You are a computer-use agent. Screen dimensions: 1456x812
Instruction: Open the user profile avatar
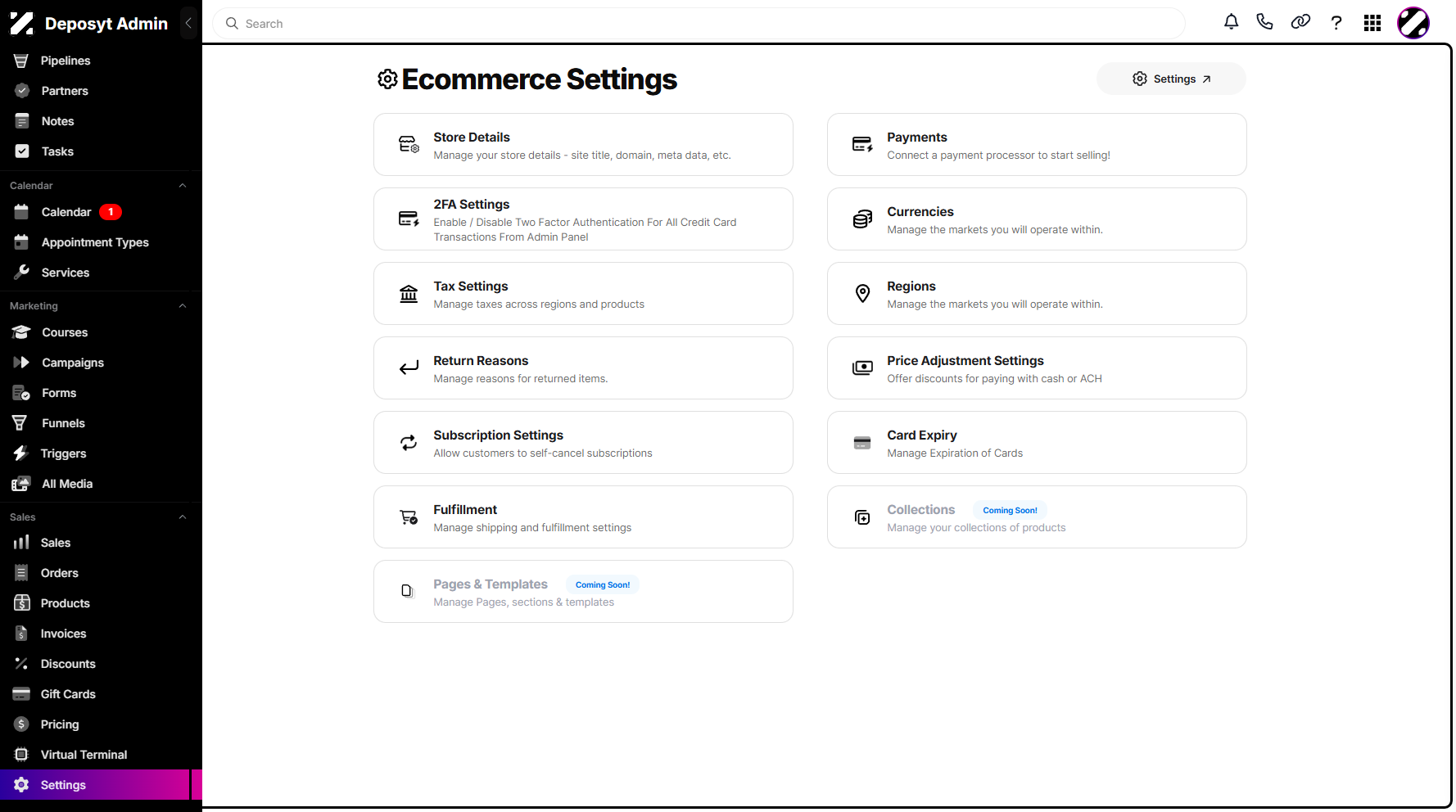point(1413,23)
